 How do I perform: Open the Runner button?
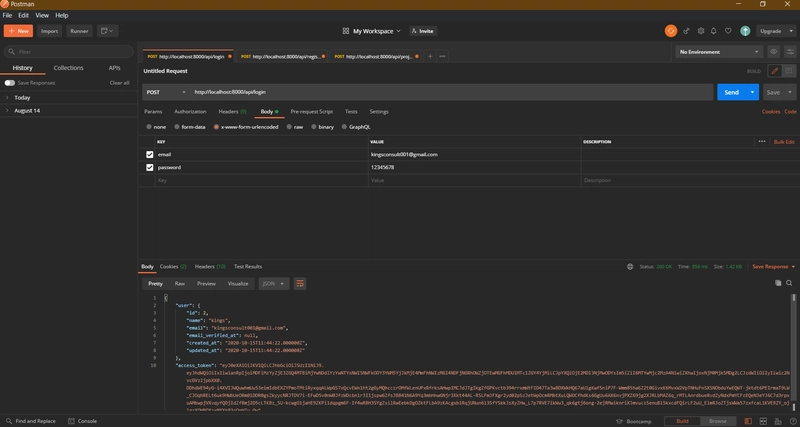79,31
